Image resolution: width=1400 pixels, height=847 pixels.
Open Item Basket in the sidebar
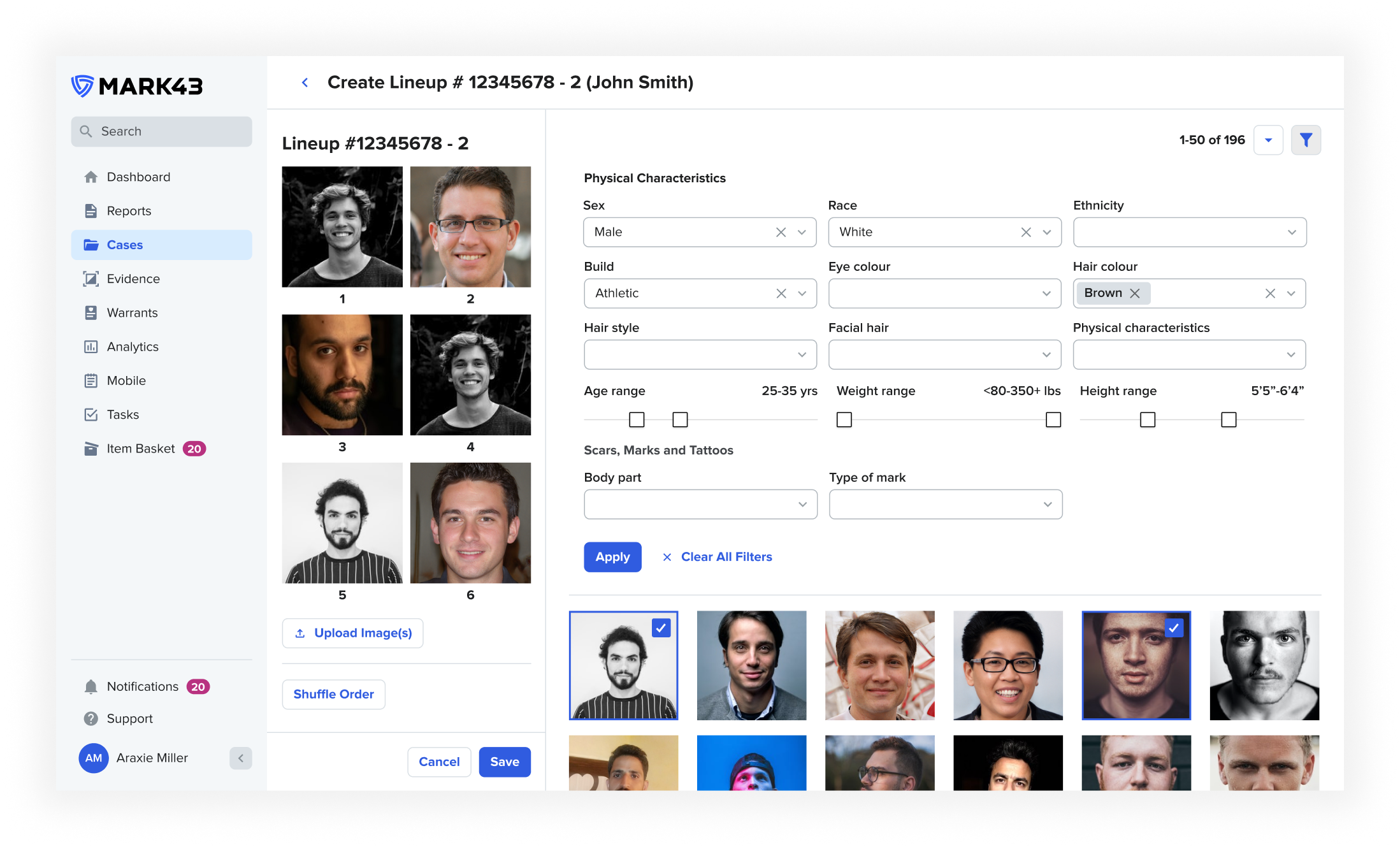point(140,449)
